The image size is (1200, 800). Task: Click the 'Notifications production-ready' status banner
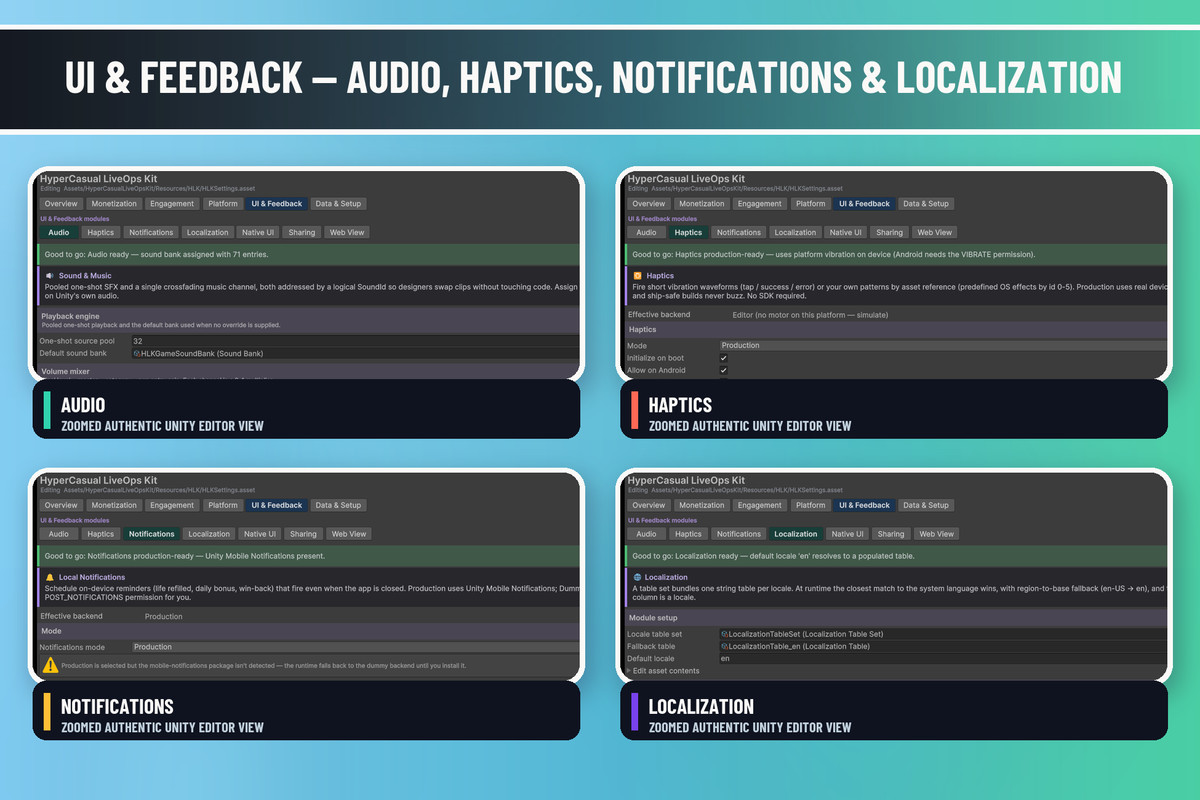pos(308,555)
